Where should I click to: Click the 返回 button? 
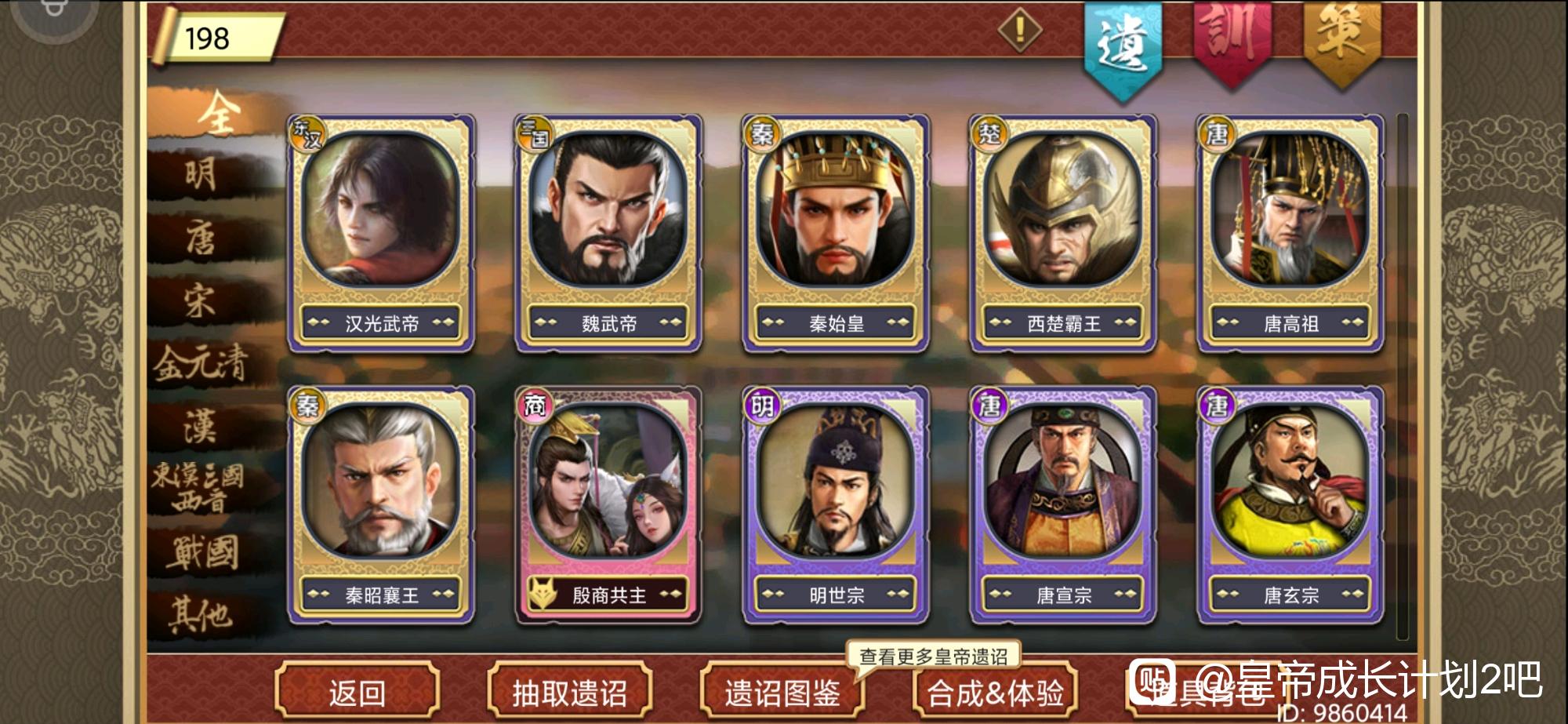[x=358, y=693]
